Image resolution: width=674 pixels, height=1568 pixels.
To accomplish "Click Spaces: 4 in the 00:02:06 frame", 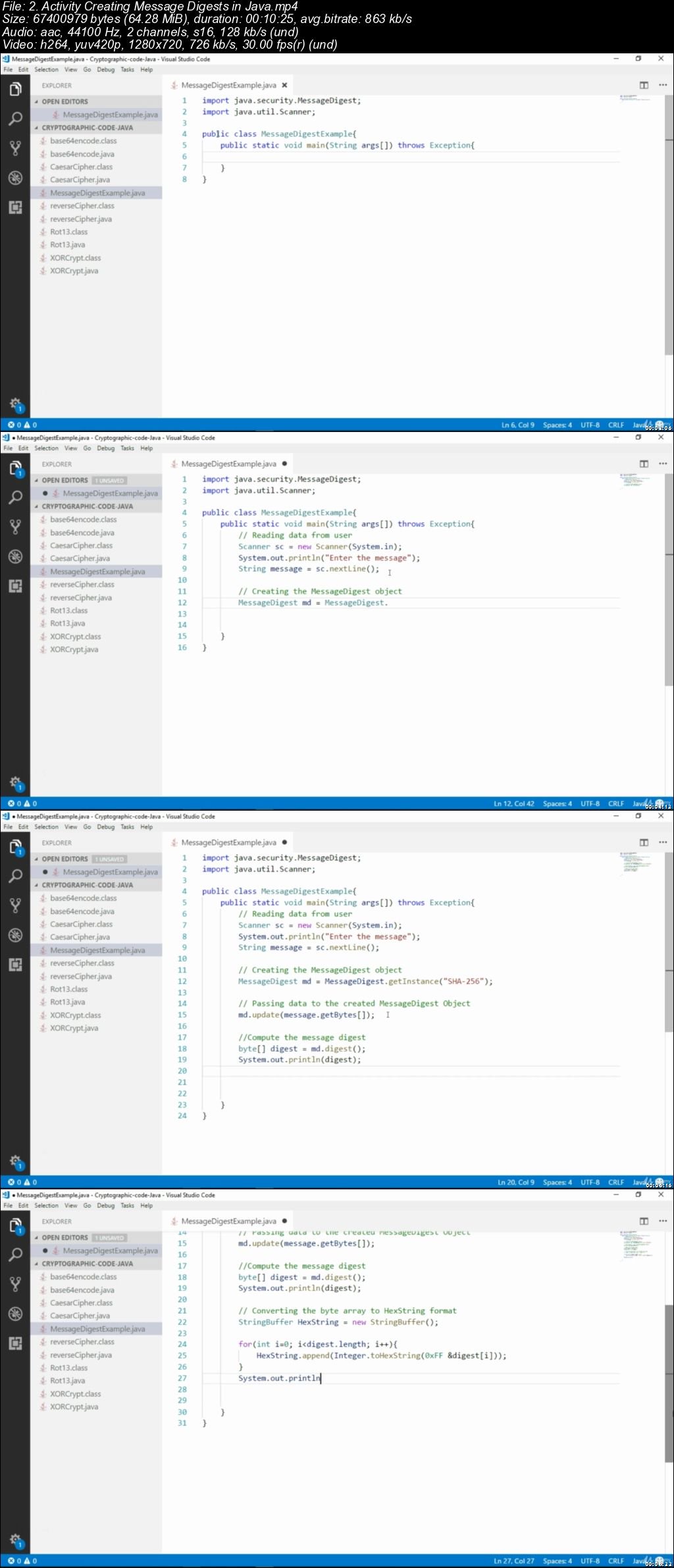I will (557, 425).
